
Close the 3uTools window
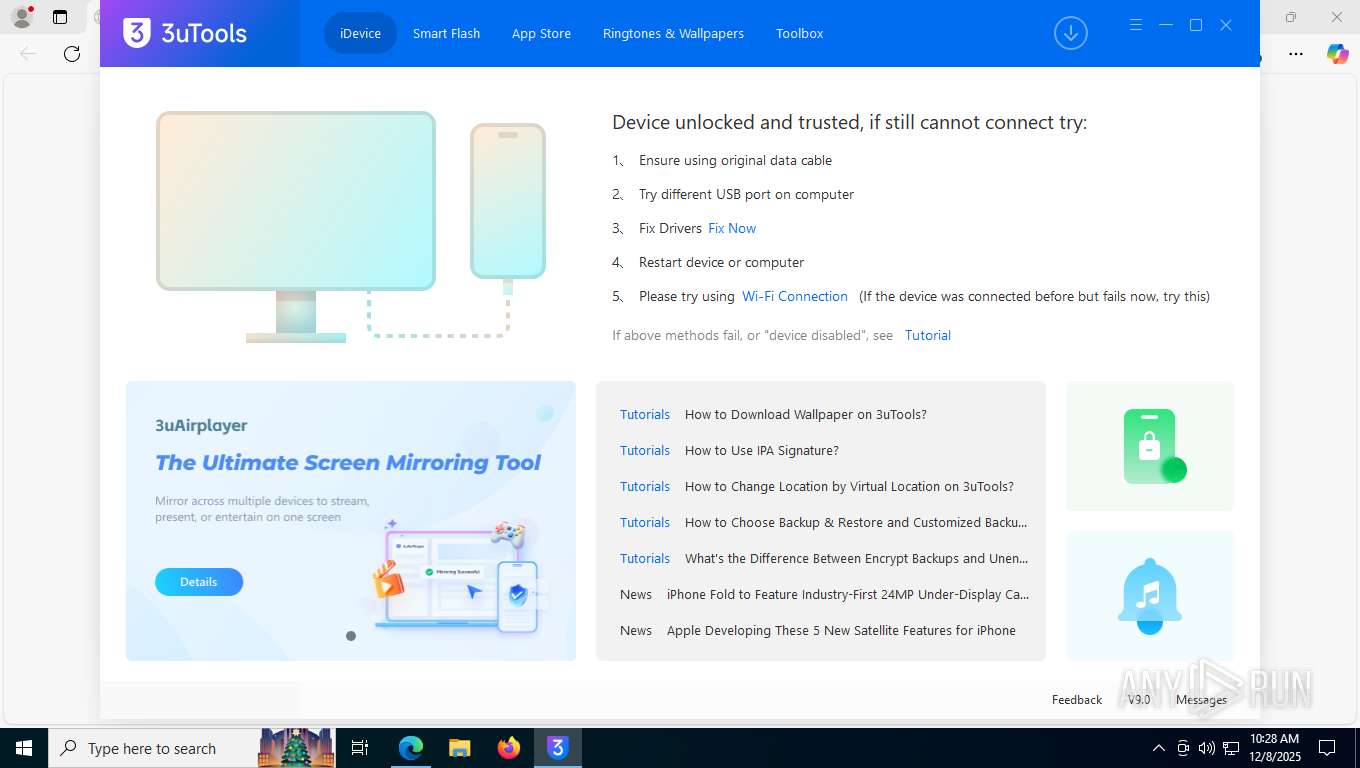click(1226, 25)
